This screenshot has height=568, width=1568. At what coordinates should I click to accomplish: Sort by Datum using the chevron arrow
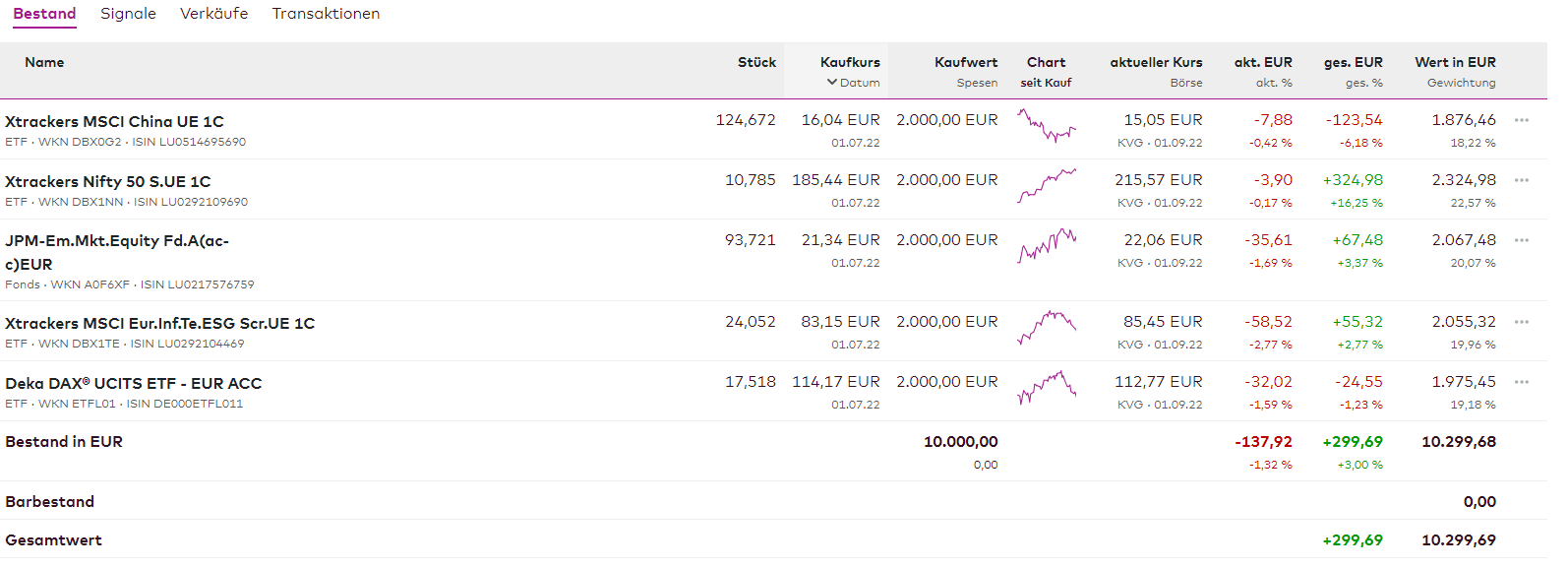click(x=832, y=83)
